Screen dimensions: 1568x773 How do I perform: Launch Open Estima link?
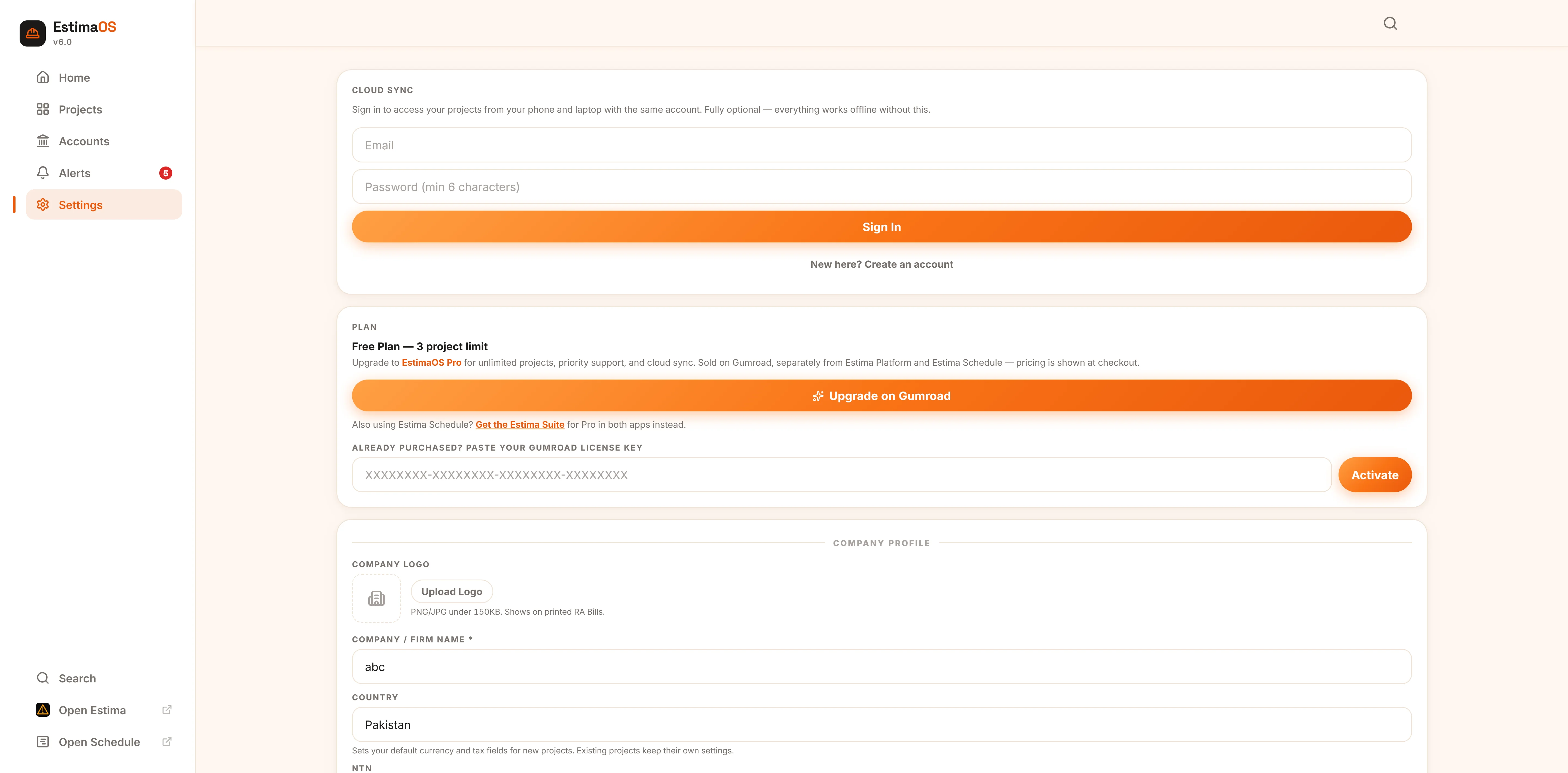coord(104,710)
